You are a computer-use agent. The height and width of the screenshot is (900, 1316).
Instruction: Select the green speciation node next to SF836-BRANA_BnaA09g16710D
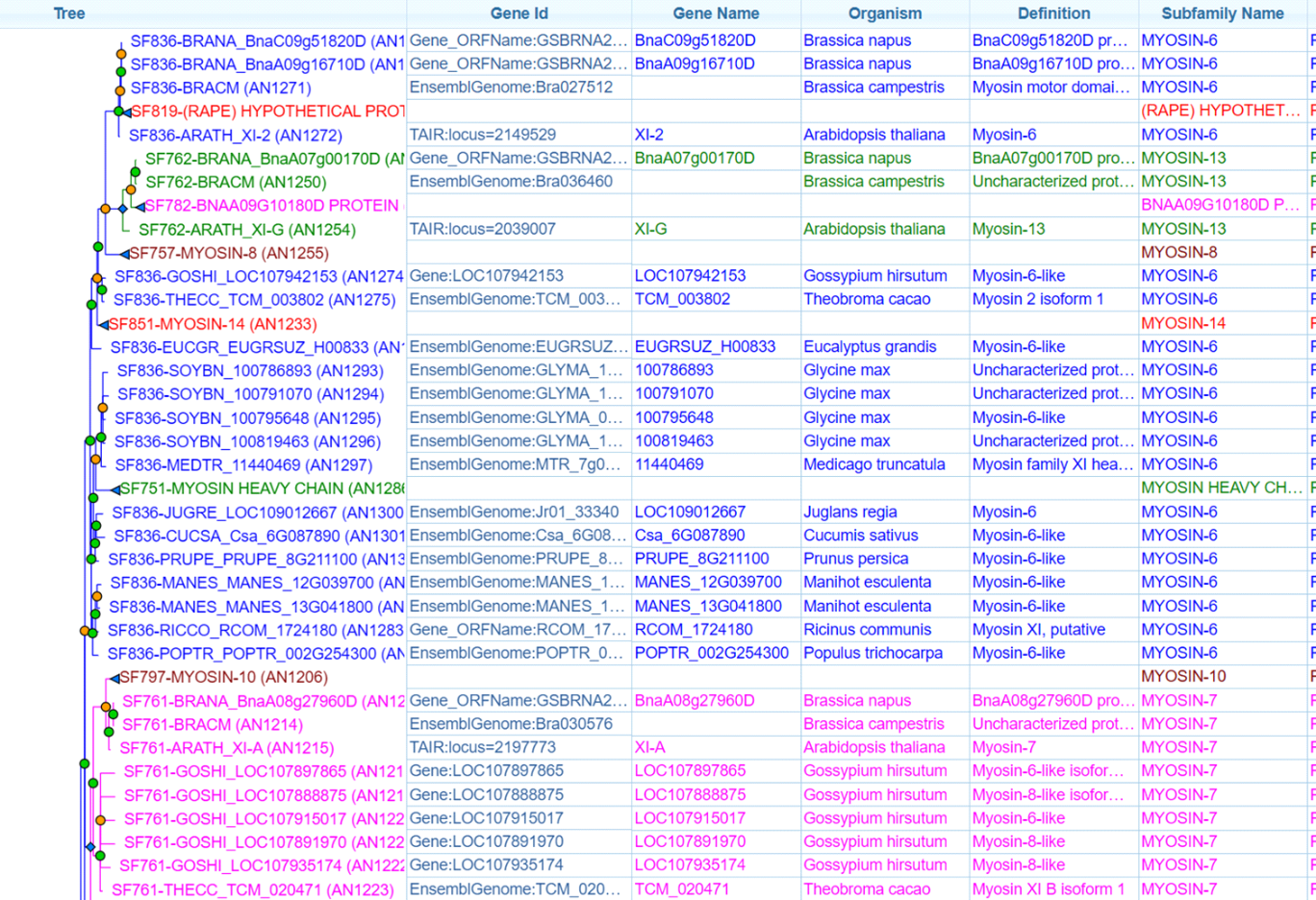click(x=120, y=72)
